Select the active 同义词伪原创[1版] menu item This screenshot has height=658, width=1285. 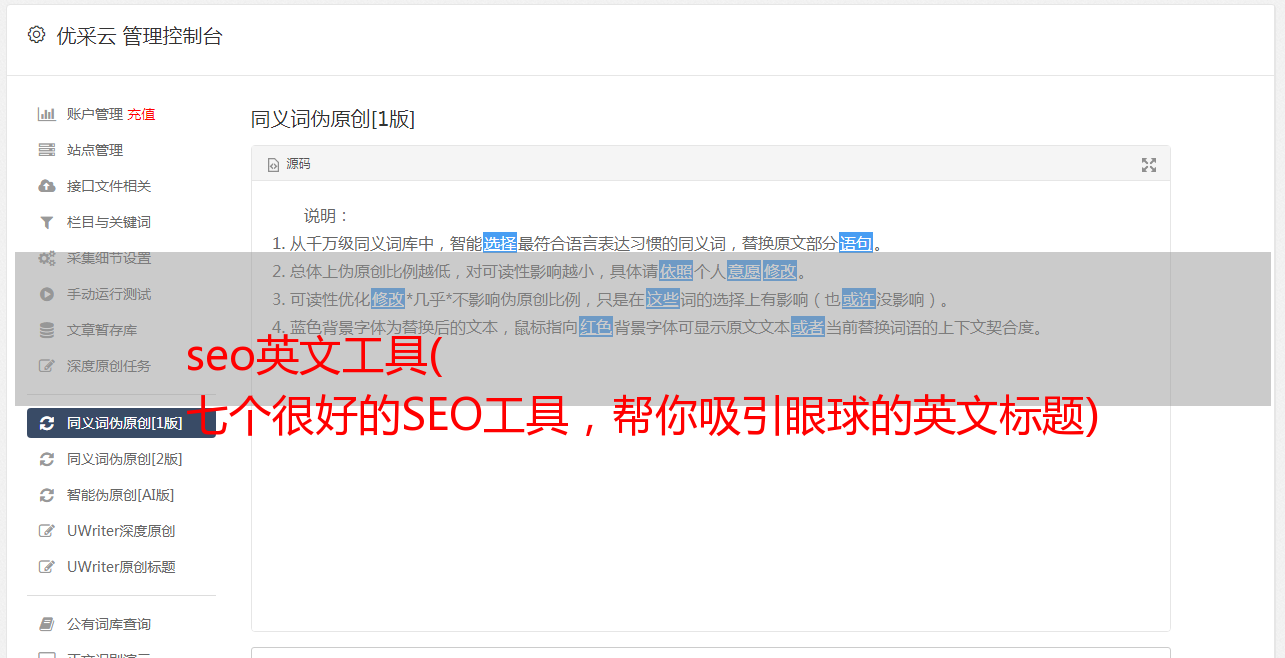tap(121, 423)
